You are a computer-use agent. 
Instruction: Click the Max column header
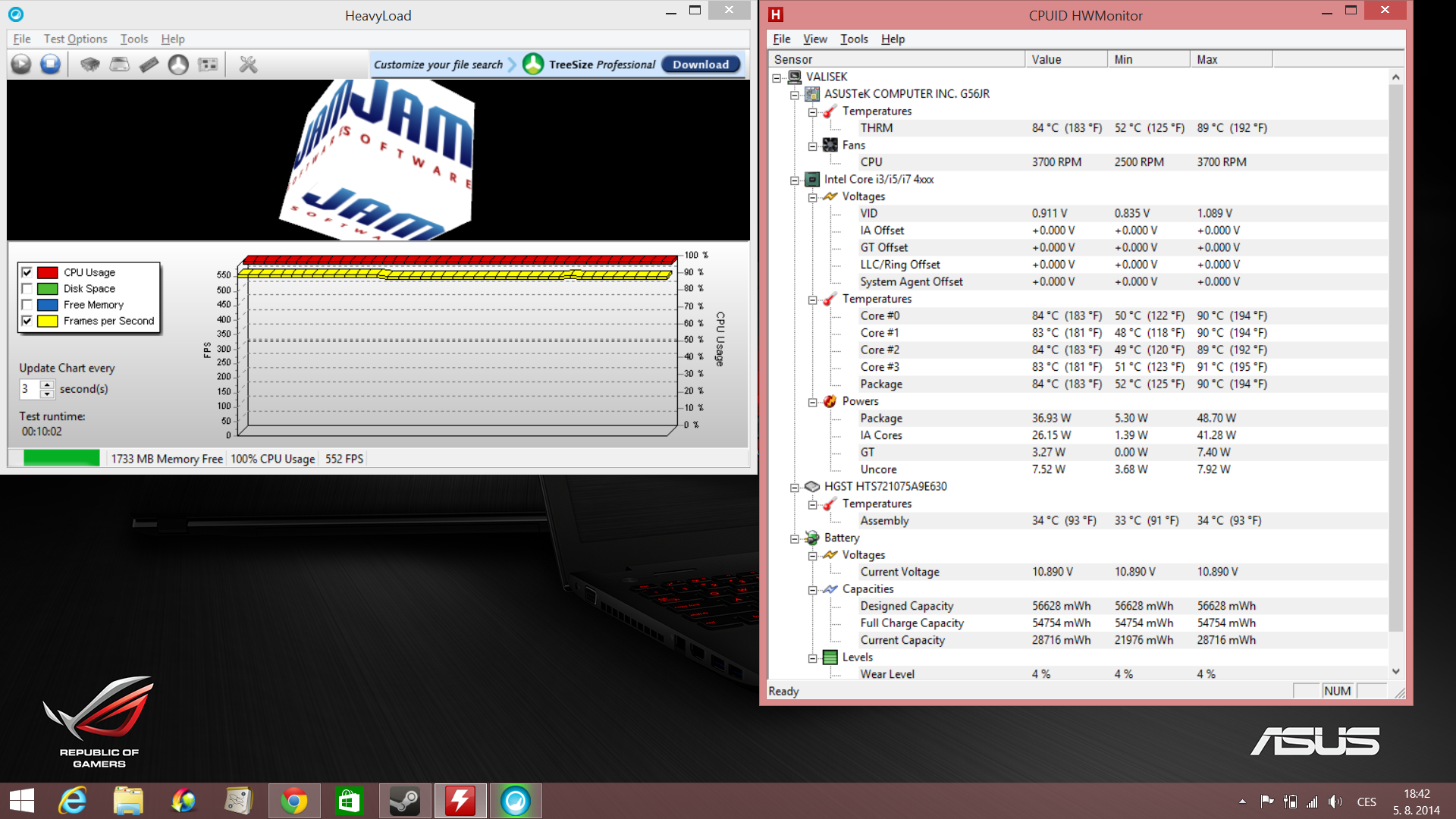tap(1229, 59)
